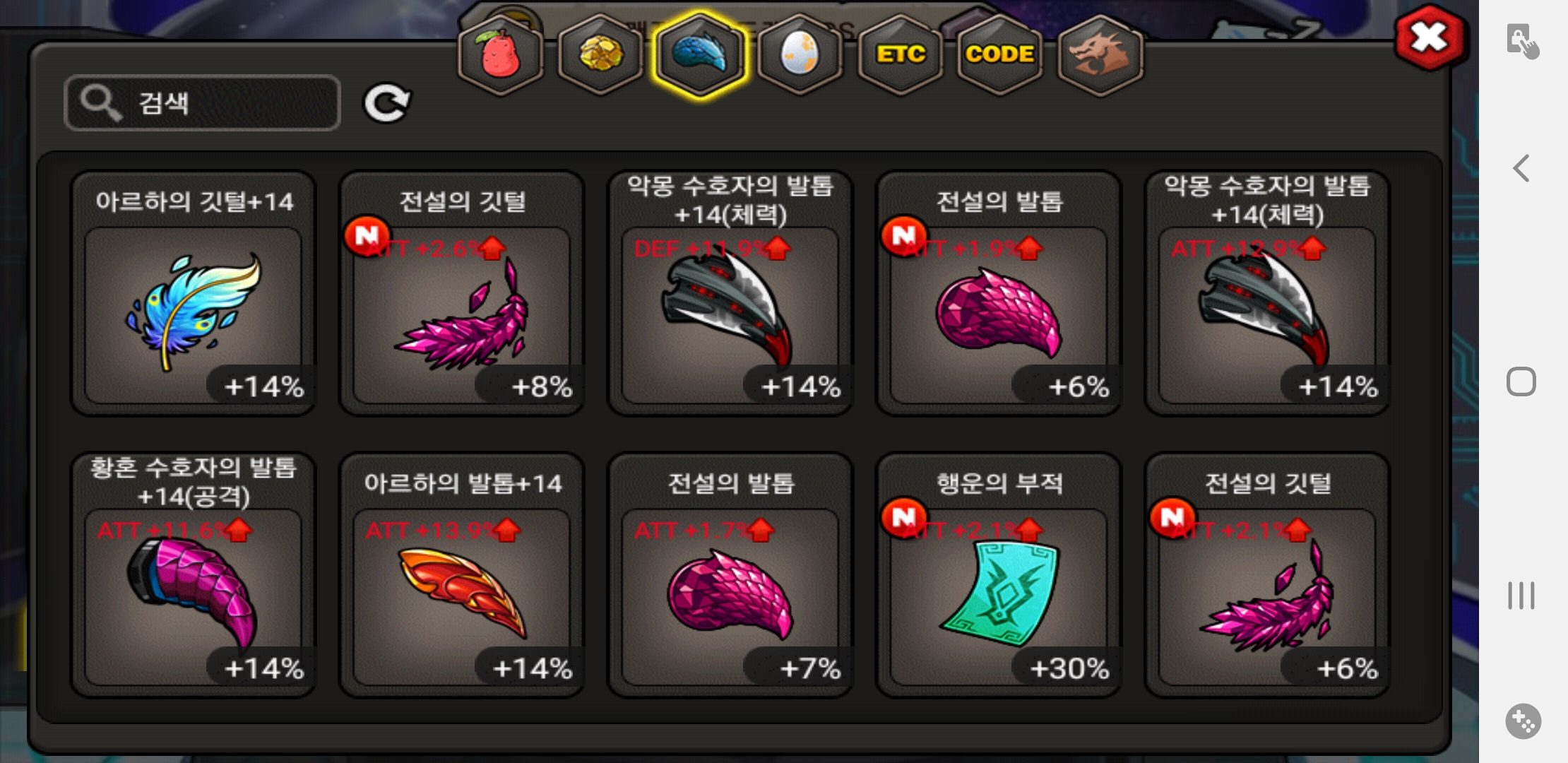Open the ETC items tab

[x=900, y=55]
